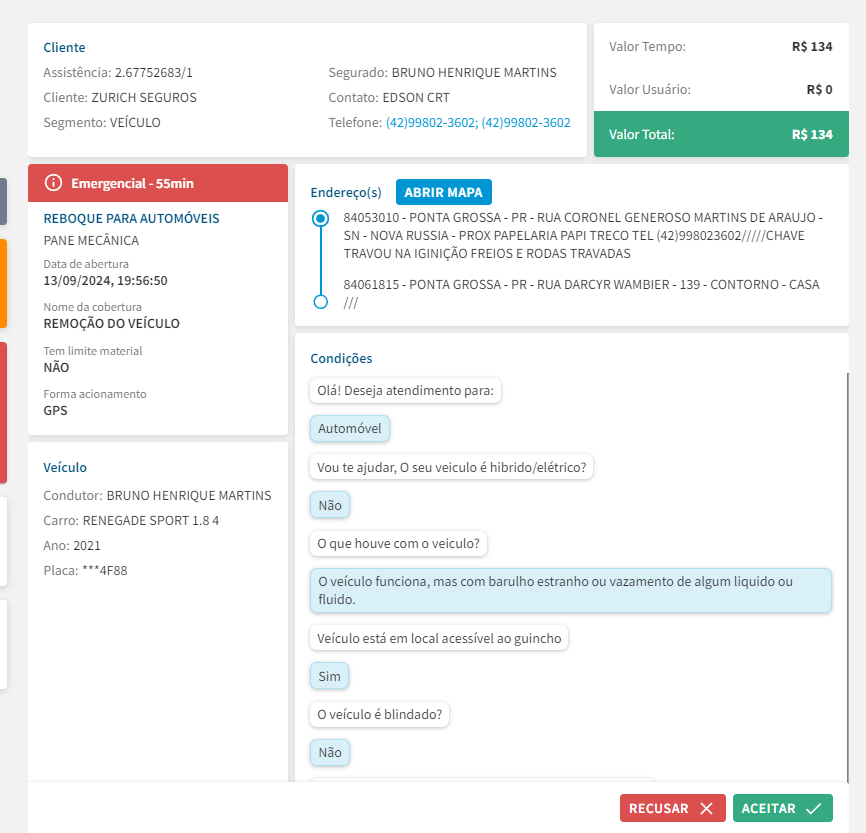Select the "O veículo funciona" answer bubble
The width and height of the screenshot is (866, 833).
click(x=570, y=590)
